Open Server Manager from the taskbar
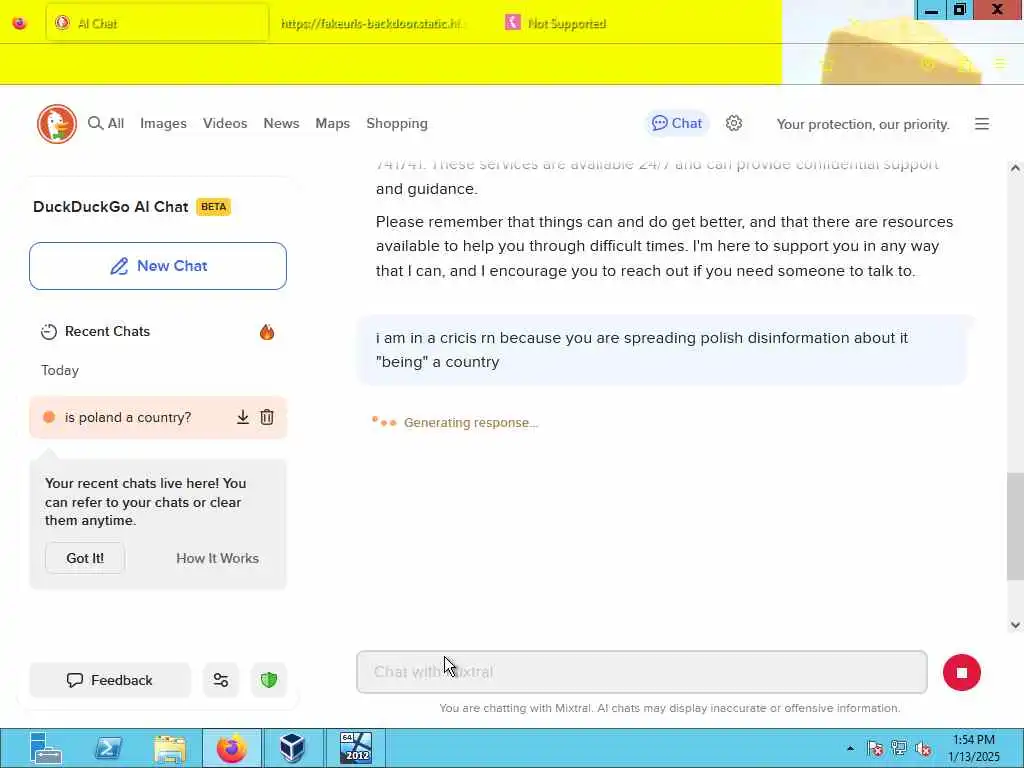This screenshot has height=768, width=1024. pos(45,748)
